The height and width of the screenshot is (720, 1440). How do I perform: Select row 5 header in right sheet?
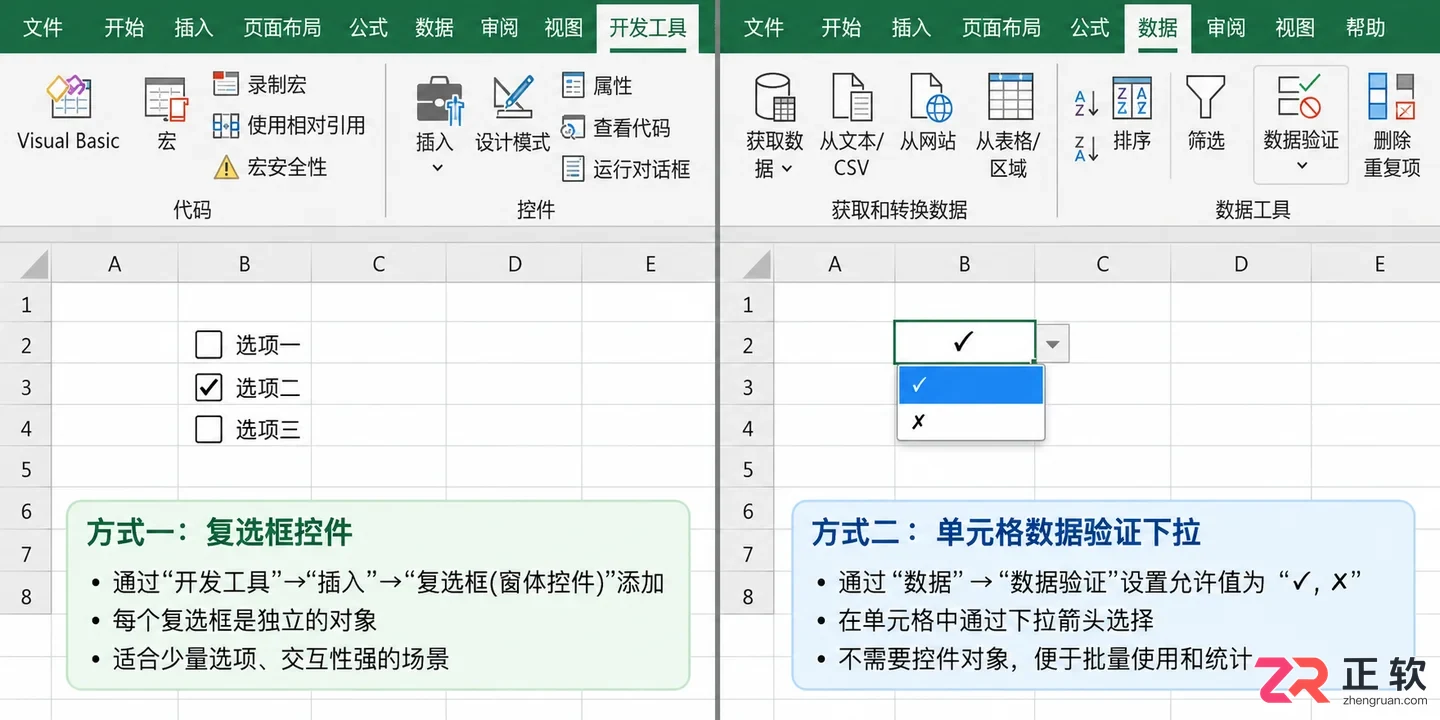(x=747, y=469)
